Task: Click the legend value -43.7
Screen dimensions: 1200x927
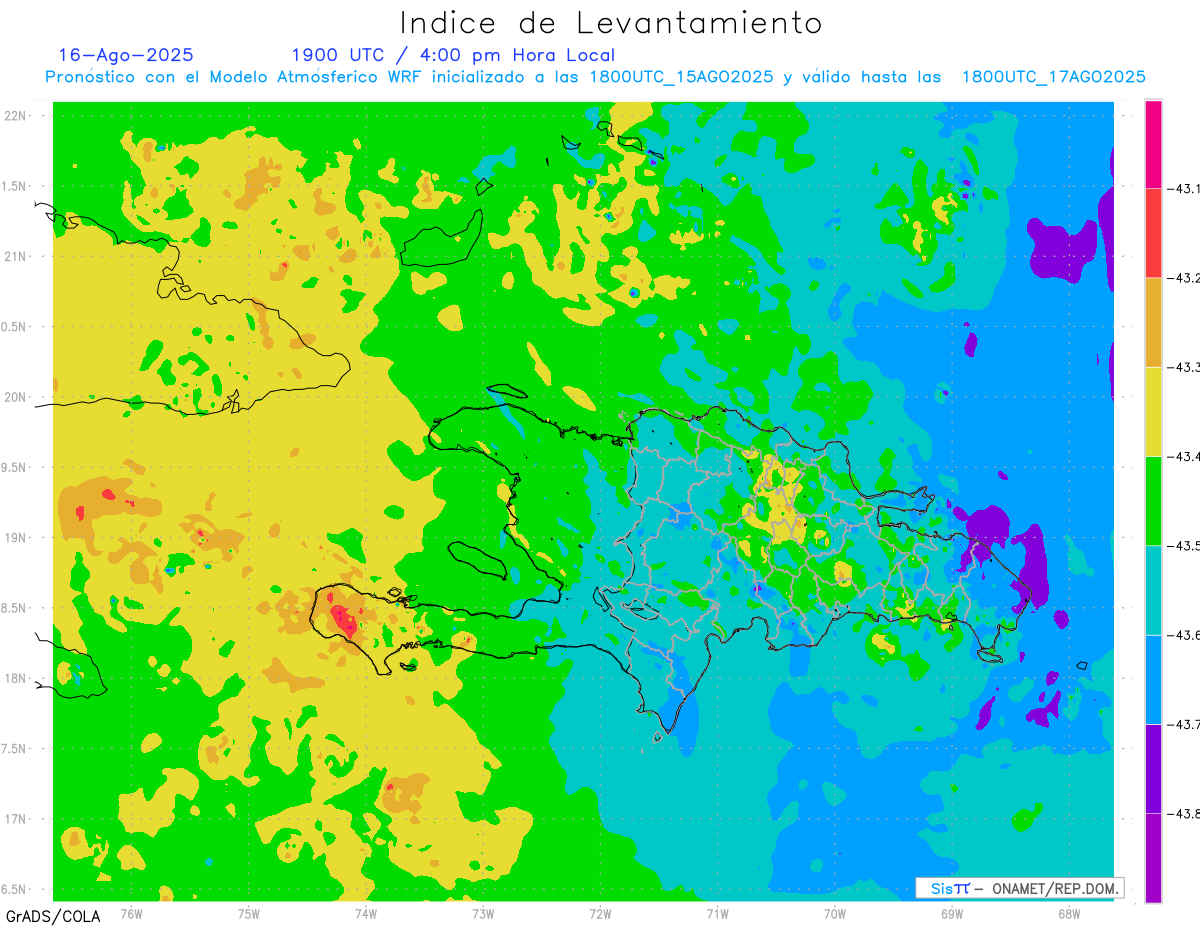Action: pyautogui.click(x=1184, y=724)
